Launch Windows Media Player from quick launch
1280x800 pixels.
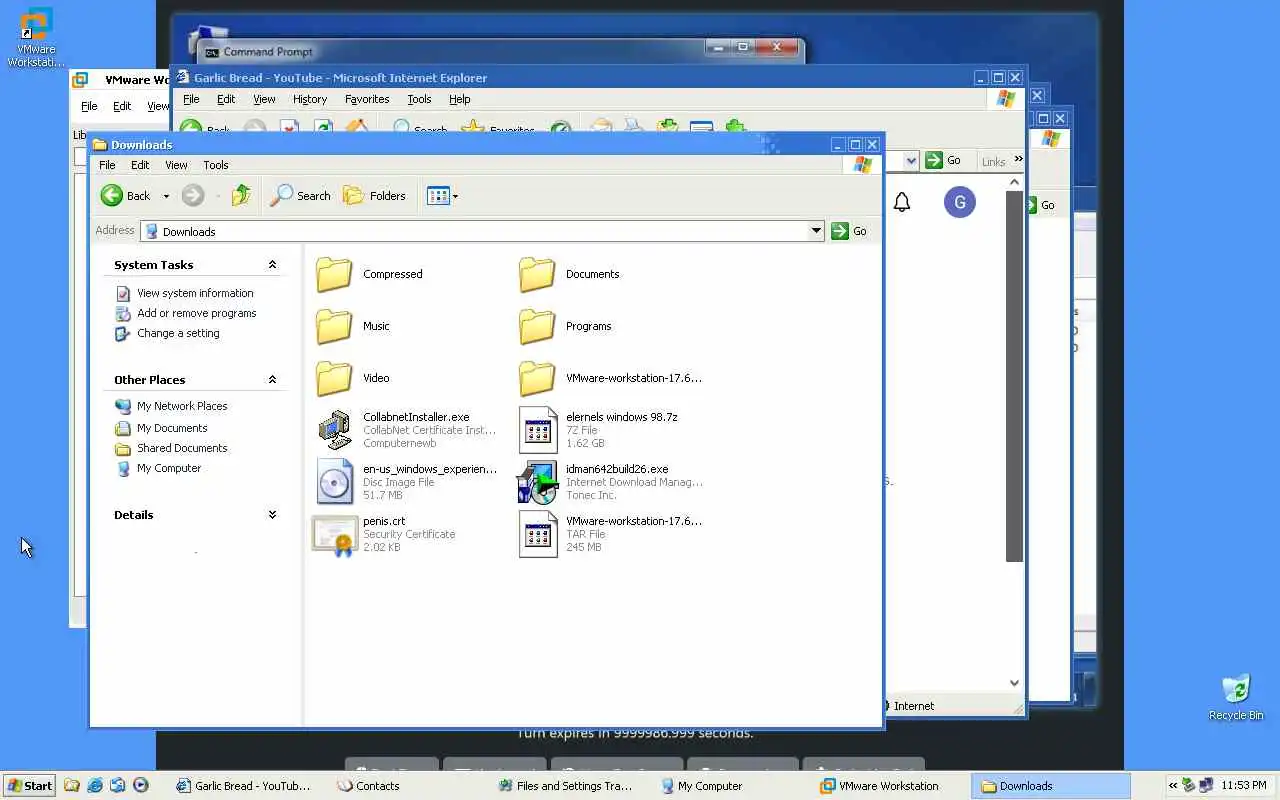(141, 786)
